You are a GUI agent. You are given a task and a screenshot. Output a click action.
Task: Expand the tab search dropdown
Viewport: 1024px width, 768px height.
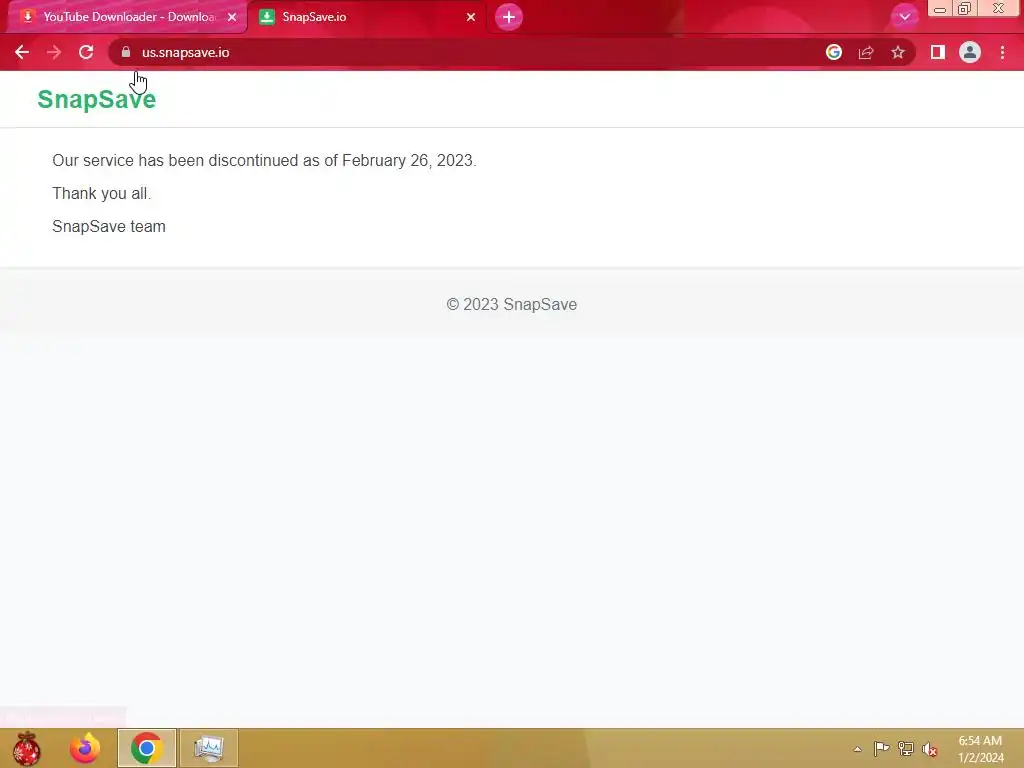coord(904,17)
